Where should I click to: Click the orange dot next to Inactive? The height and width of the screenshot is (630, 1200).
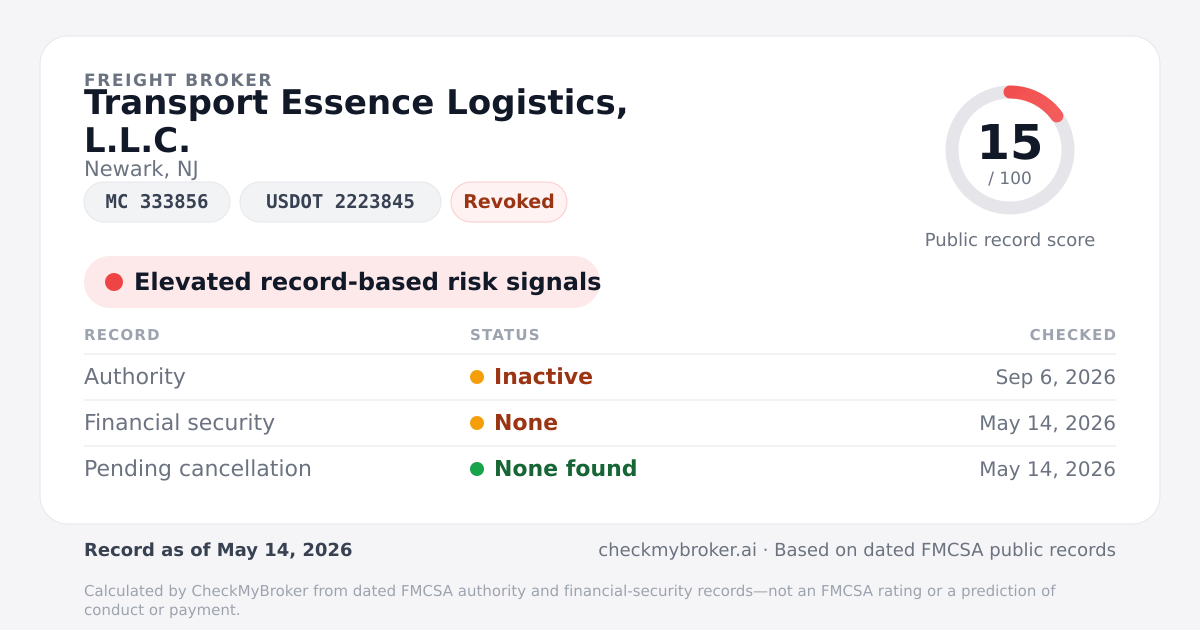tap(477, 377)
